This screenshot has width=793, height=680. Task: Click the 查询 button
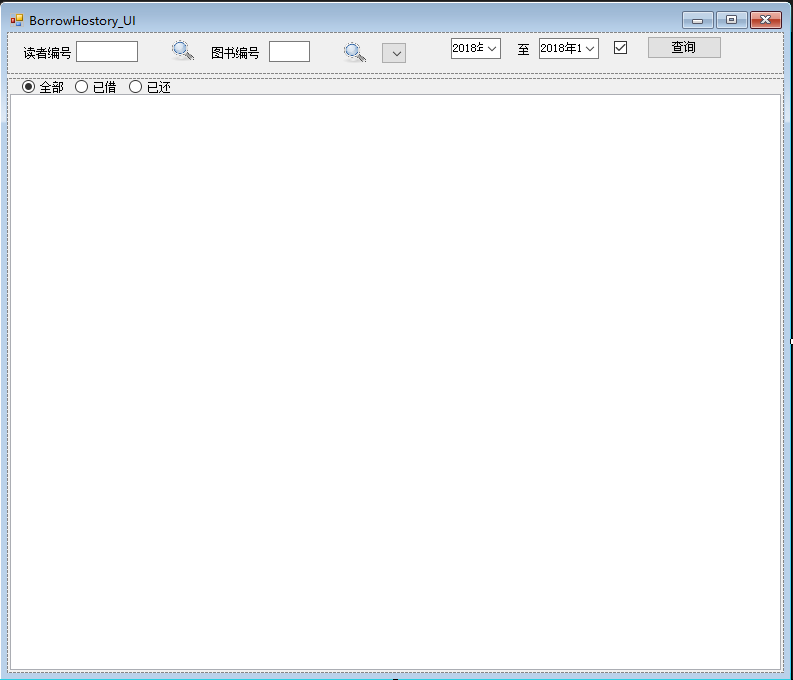click(x=684, y=48)
